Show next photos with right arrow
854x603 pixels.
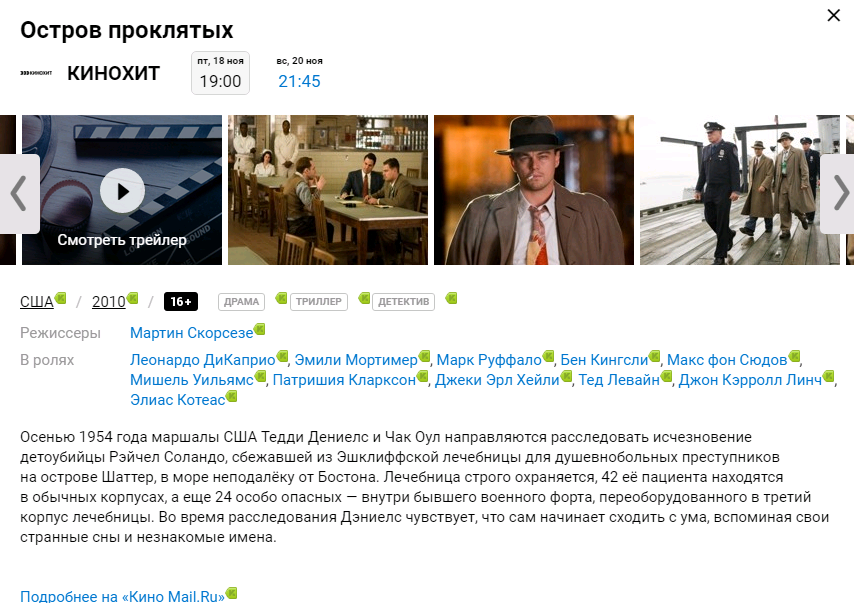point(838,193)
